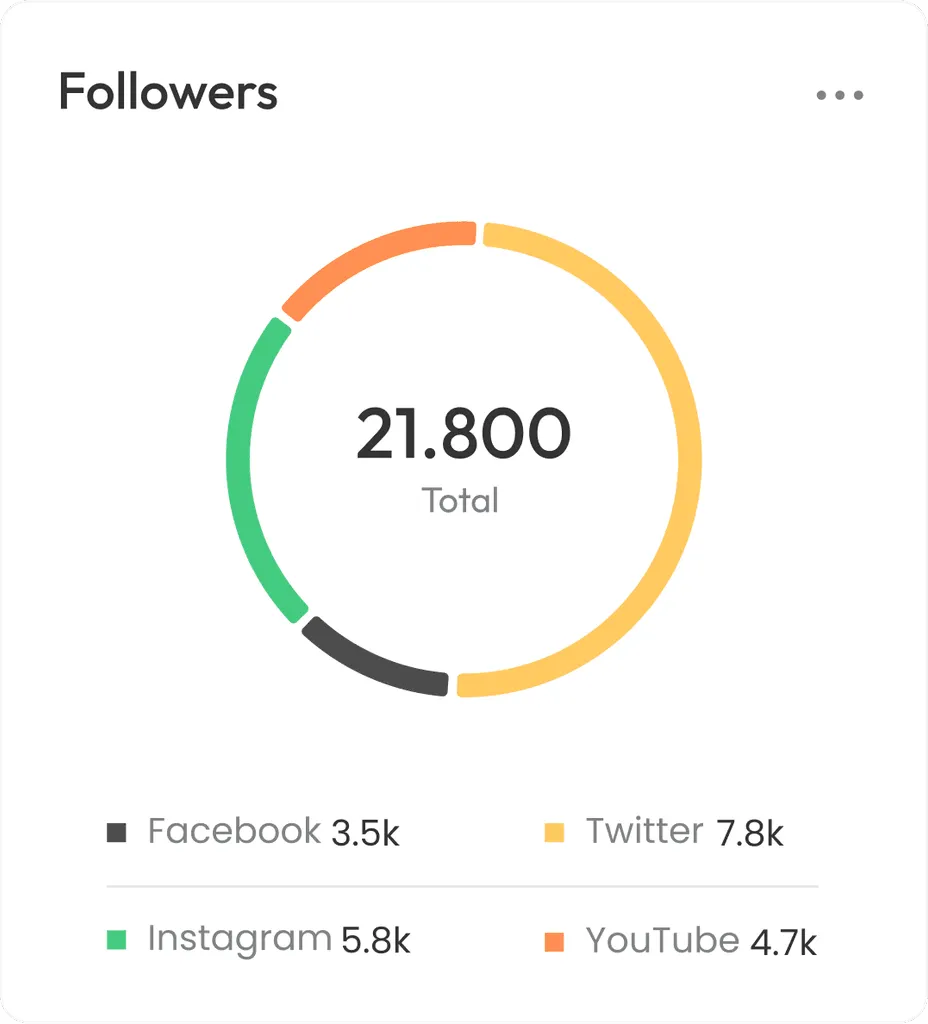Viewport: 928px width, 1024px height.
Task: Click the green Instagram legend square
Action: click(x=116, y=940)
